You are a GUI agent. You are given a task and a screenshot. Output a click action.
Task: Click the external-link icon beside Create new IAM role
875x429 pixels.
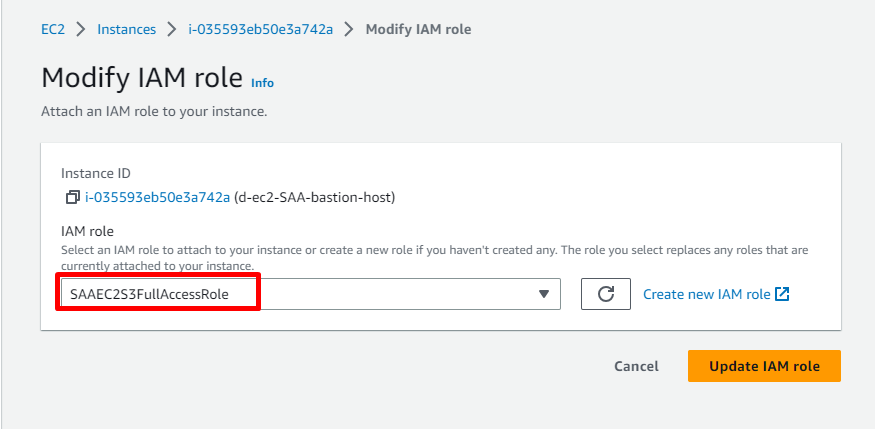[x=783, y=294]
